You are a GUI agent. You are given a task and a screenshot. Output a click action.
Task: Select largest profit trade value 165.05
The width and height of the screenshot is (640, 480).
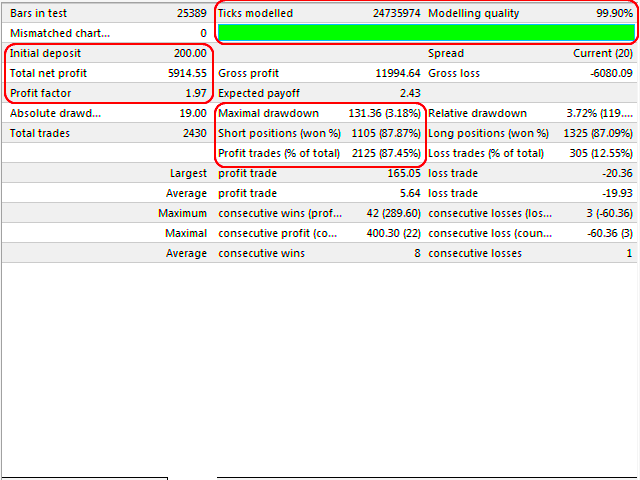click(404, 173)
